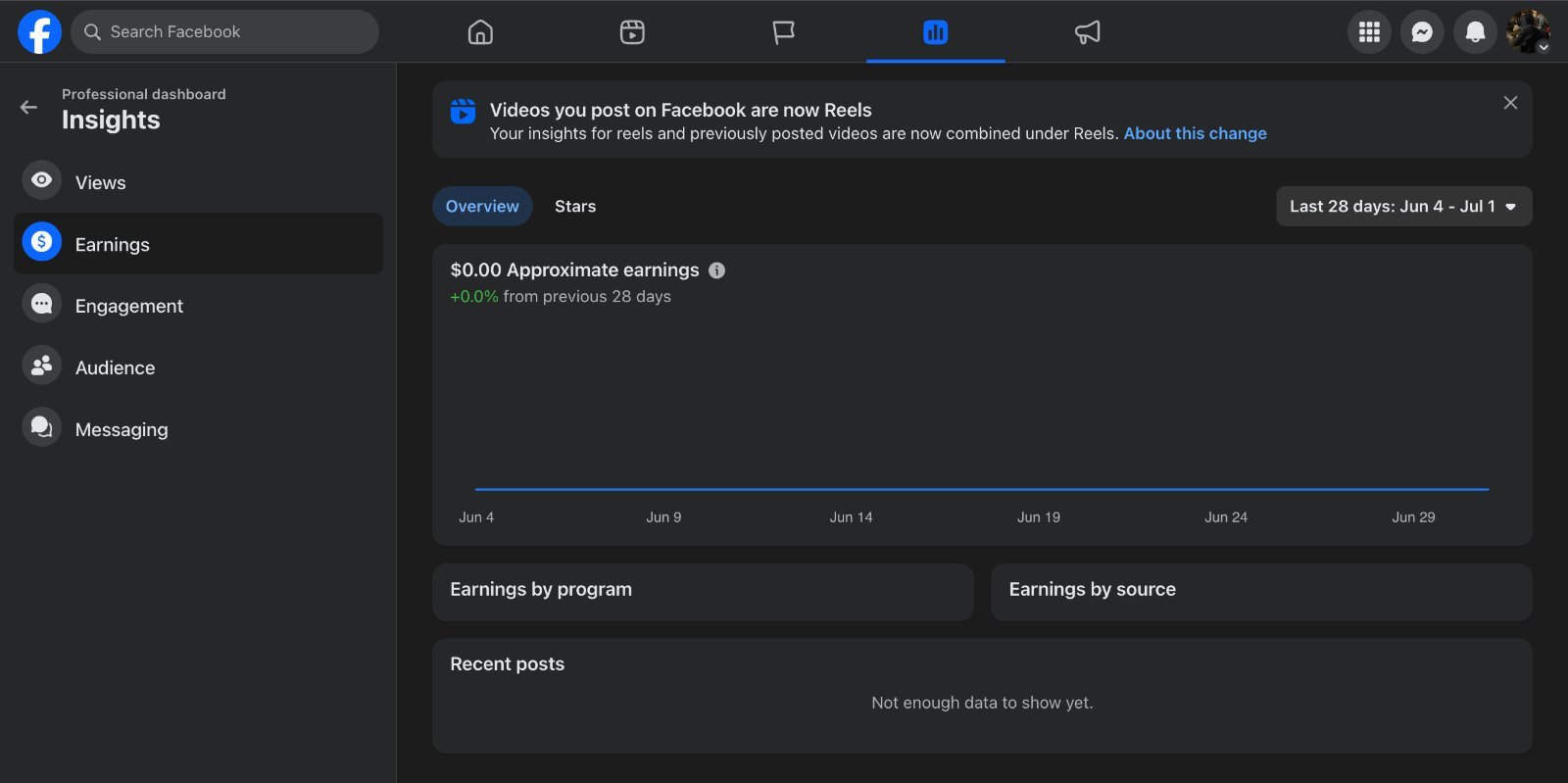Open the Audience insights section

point(198,367)
